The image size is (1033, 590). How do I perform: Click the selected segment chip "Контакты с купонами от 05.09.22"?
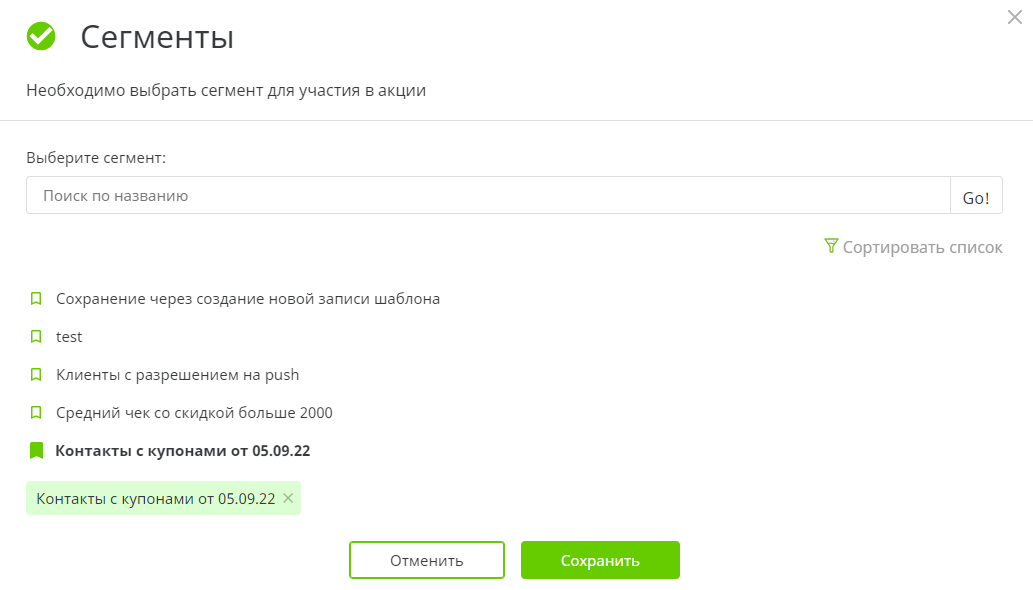[155, 497]
